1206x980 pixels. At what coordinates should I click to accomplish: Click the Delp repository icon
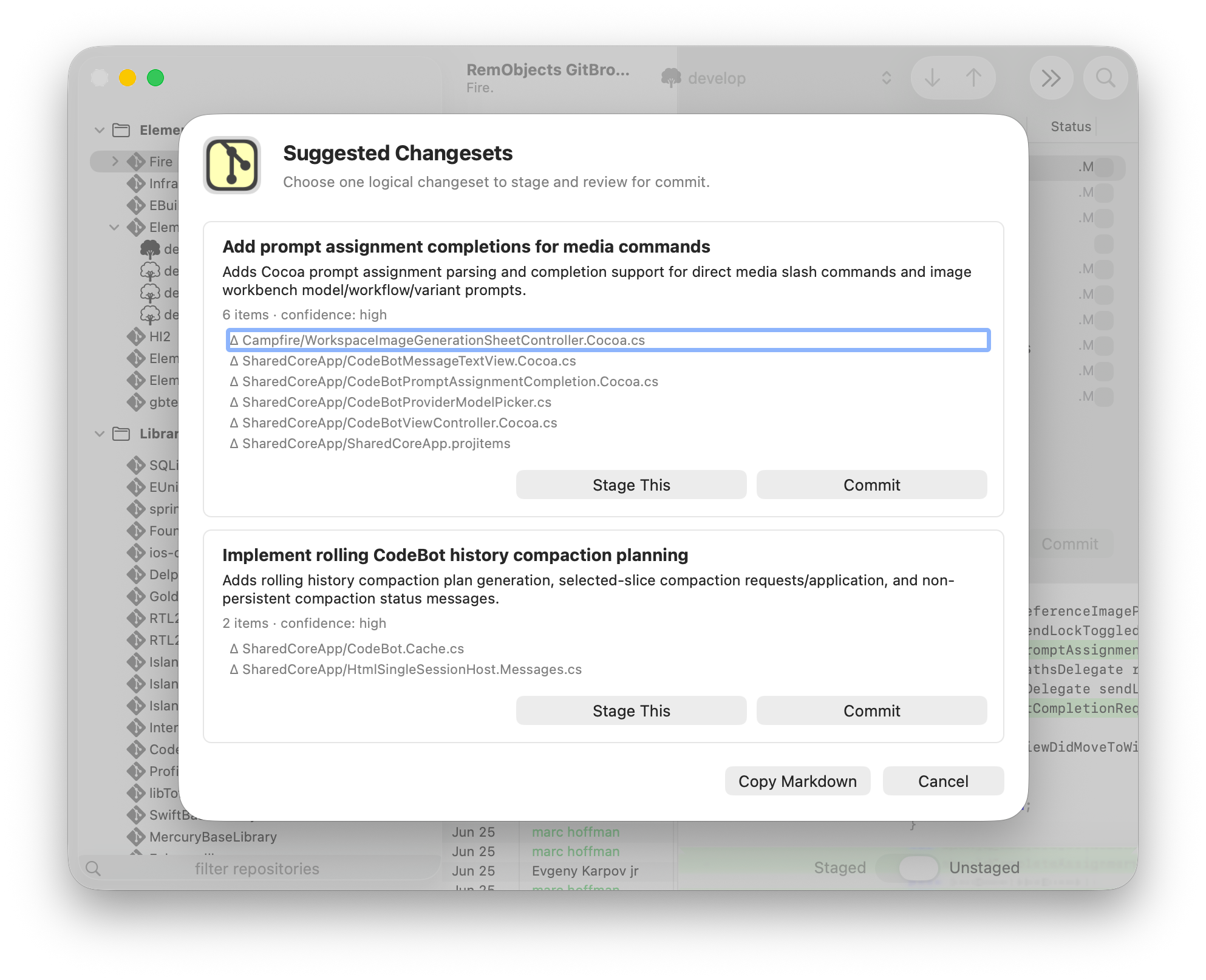(x=136, y=574)
